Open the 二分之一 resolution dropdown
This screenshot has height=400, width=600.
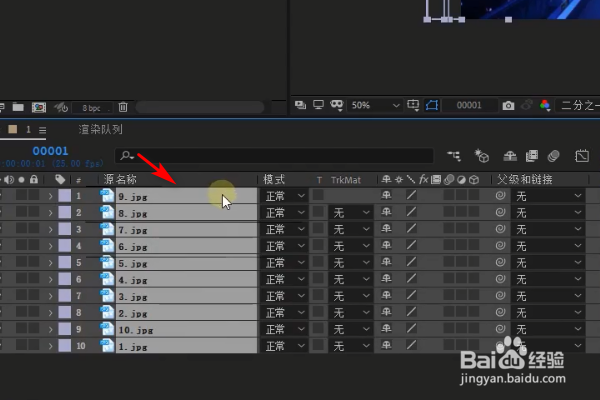pos(578,105)
